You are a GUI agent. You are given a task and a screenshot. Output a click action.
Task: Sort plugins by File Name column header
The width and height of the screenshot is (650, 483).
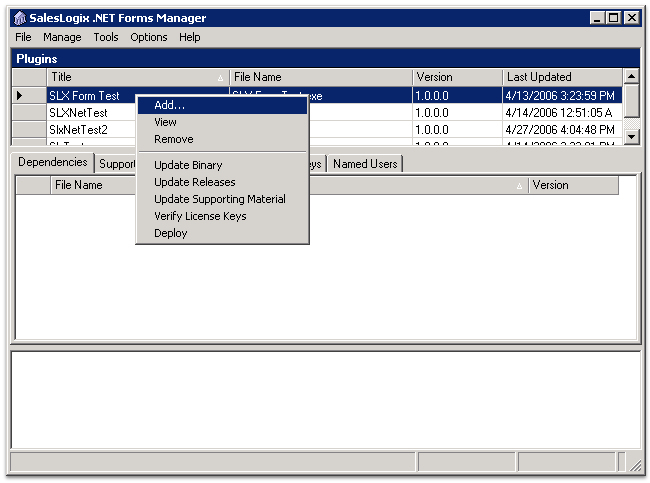pyautogui.click(x=320, y=77)
